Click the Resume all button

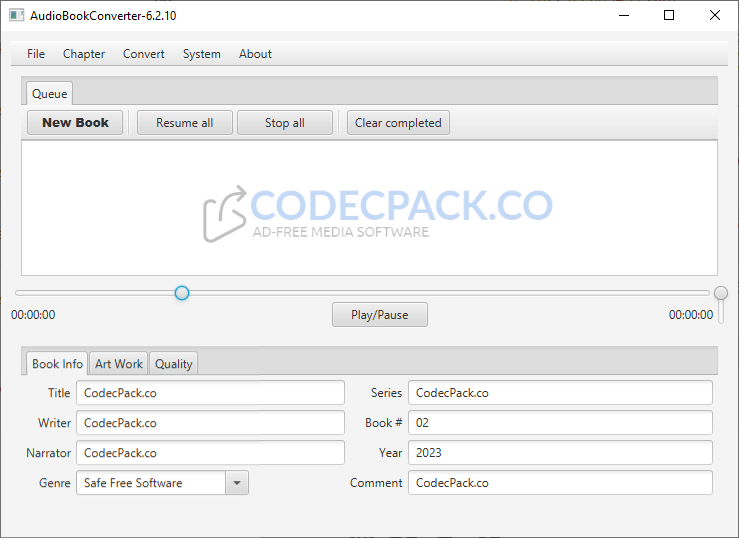185,122
